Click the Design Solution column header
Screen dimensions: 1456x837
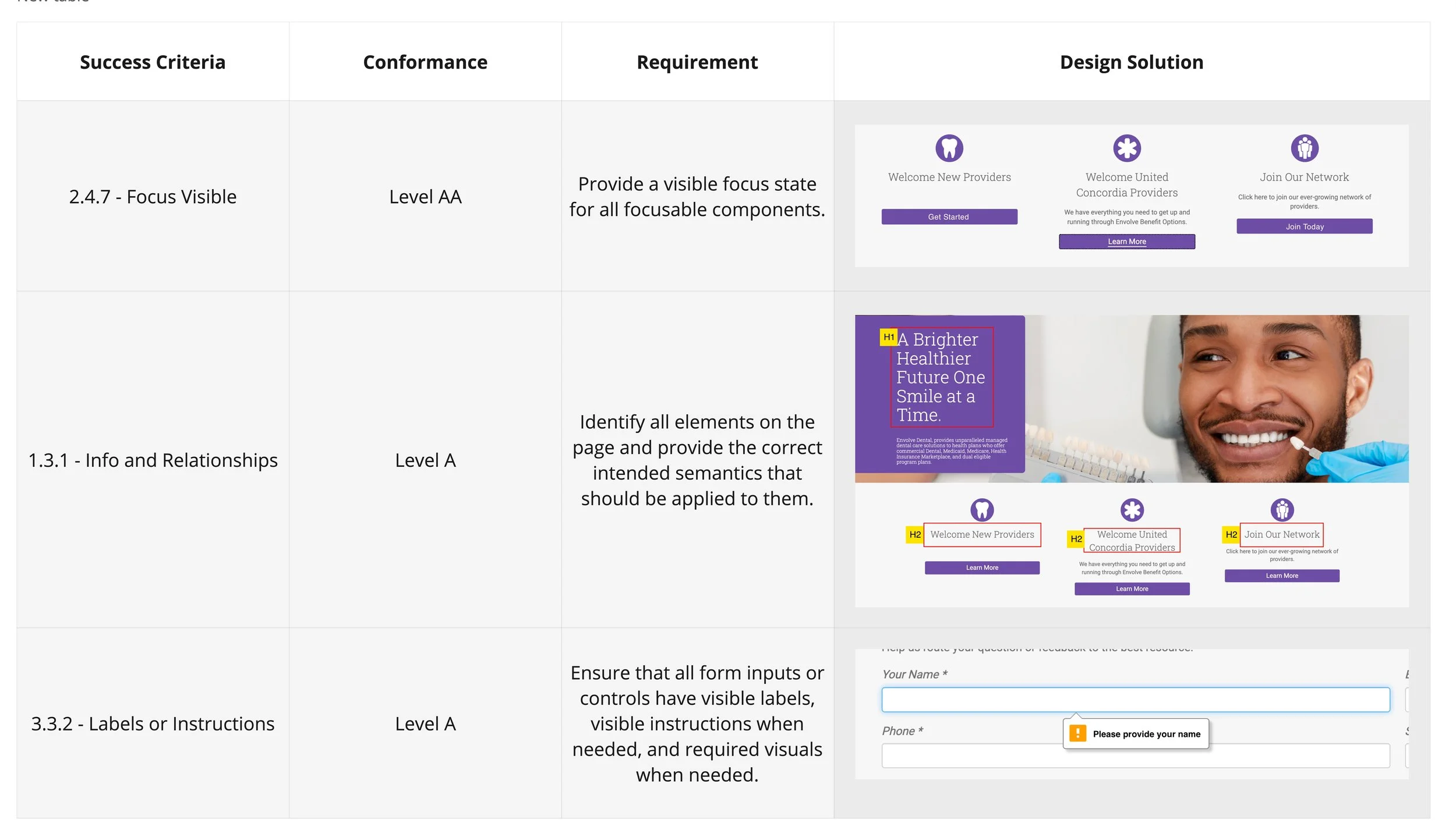point(1131,62)
